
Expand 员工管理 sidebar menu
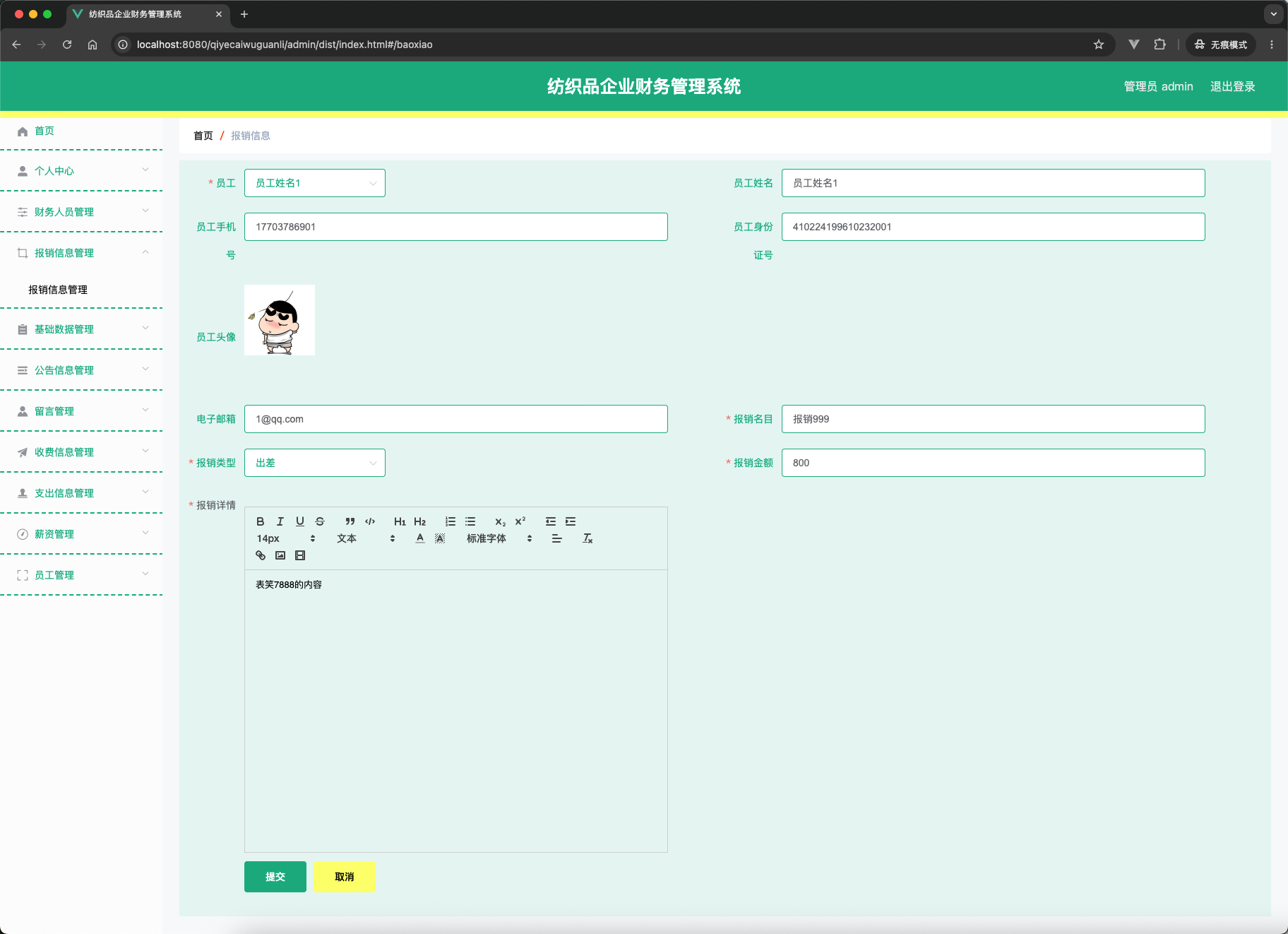[81, 575]
